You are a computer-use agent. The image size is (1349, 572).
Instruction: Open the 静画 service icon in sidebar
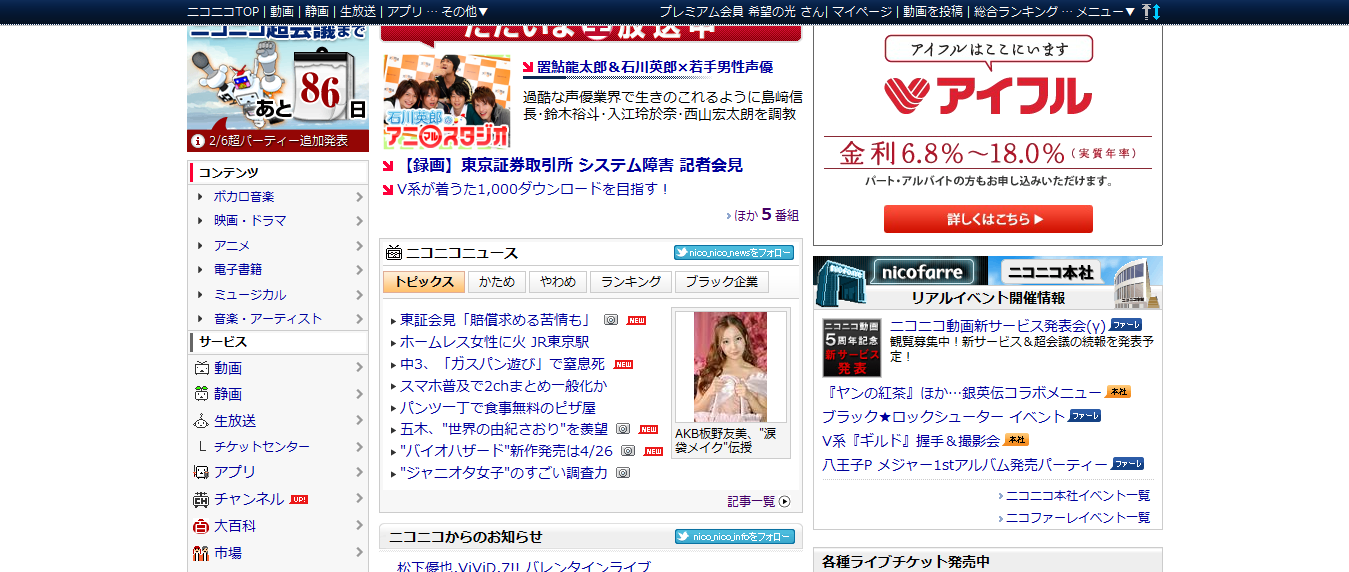point(200,394)
